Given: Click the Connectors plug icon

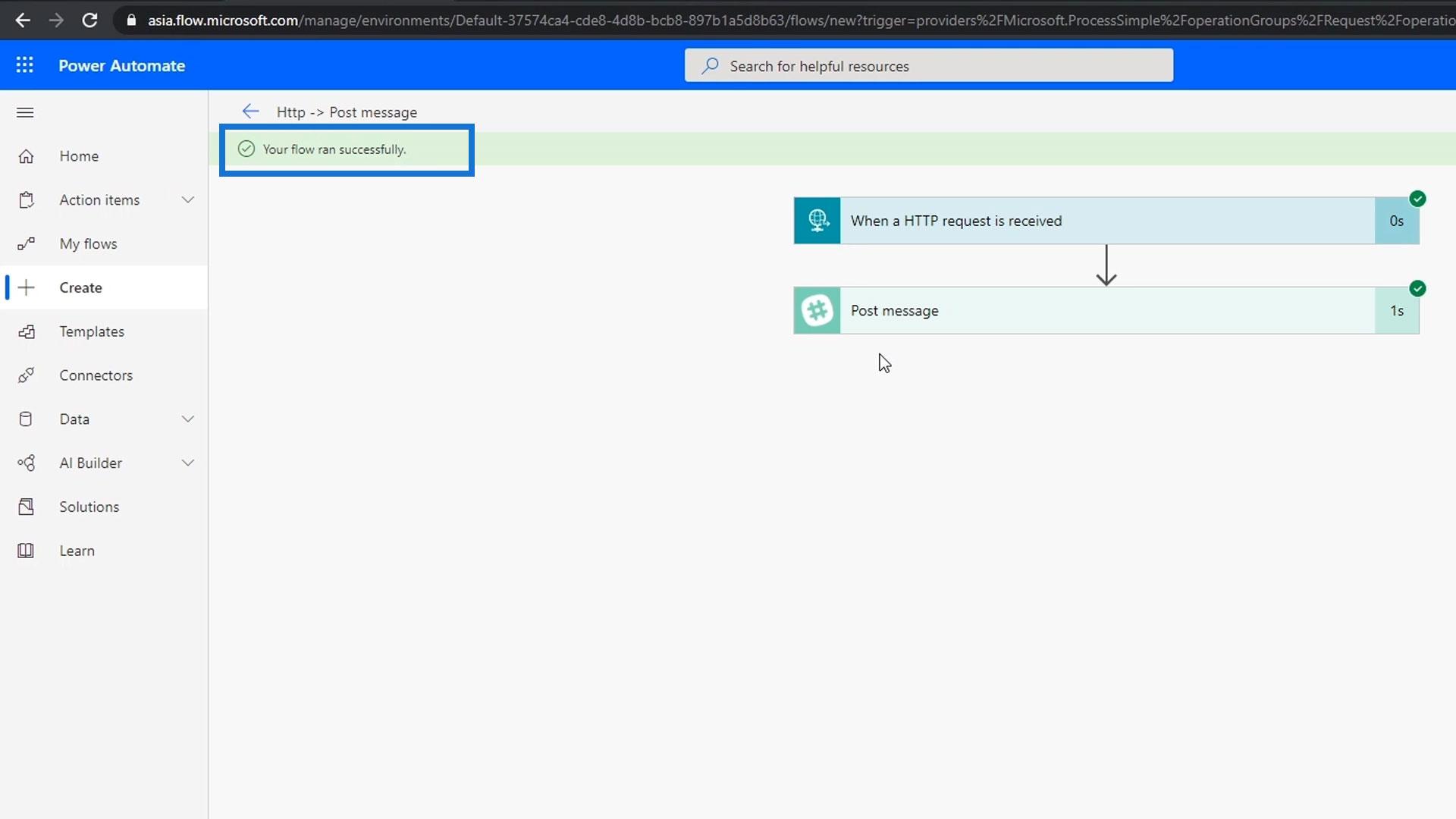Looking at the screenshot, I should pos(26,375).
